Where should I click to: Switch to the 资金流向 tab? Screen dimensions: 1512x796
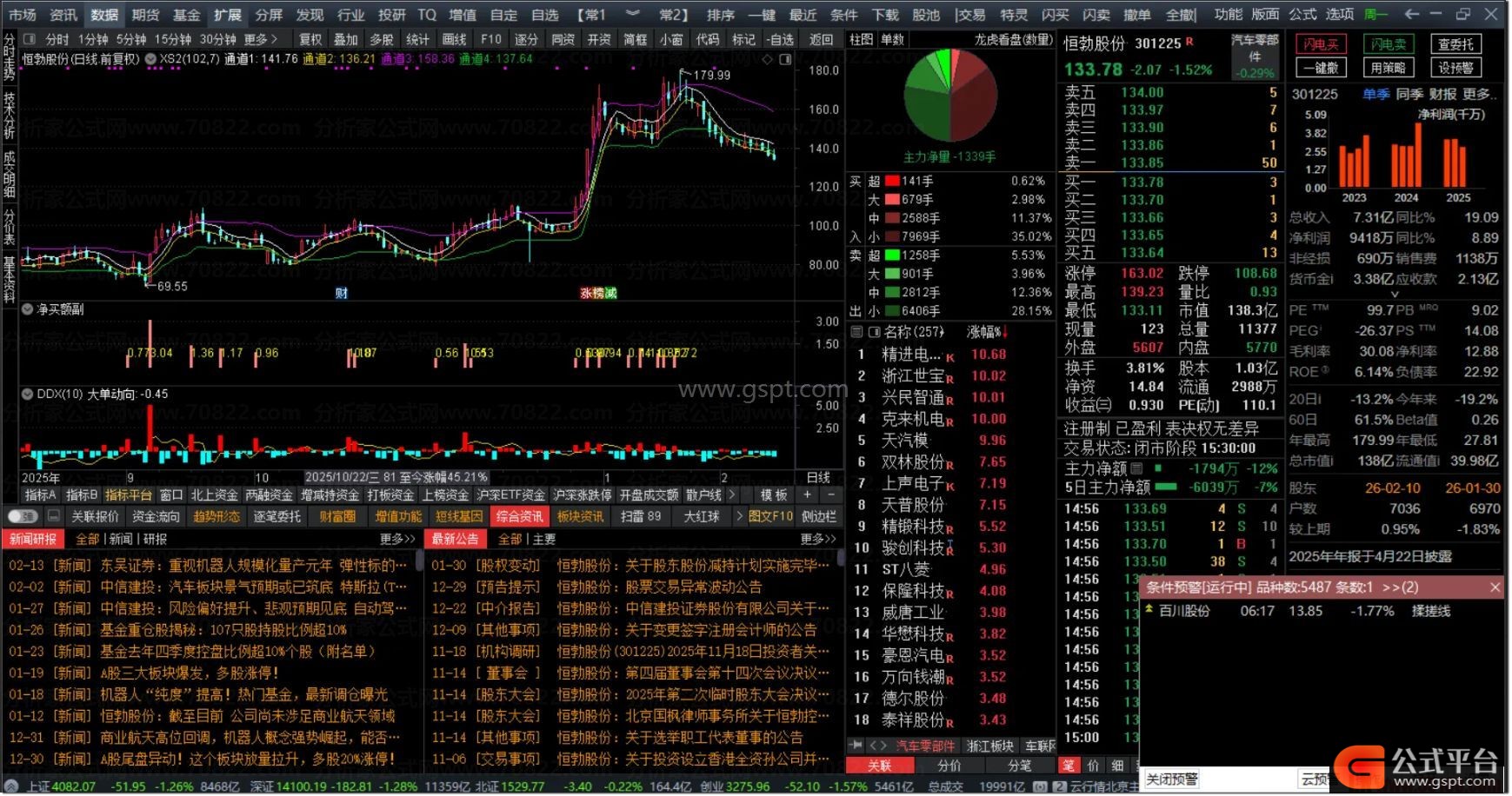[156, 516]
